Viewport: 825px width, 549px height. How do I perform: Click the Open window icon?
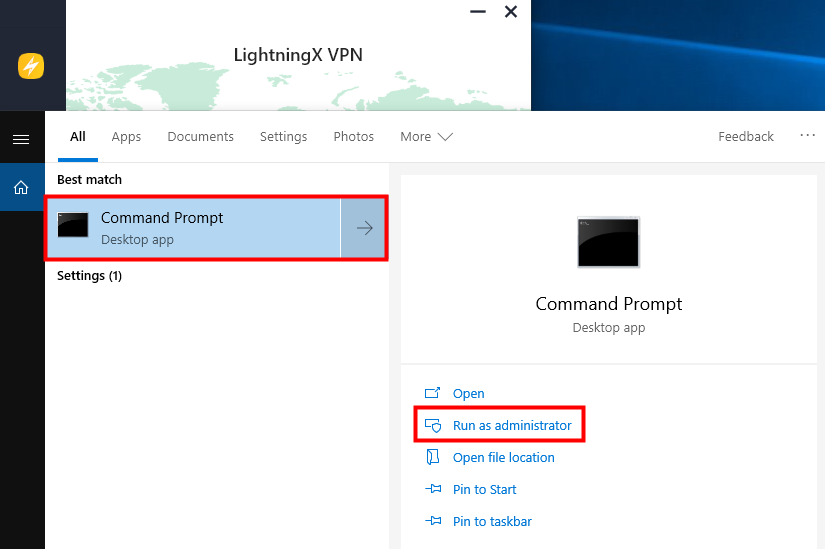(x=432, y=393)
